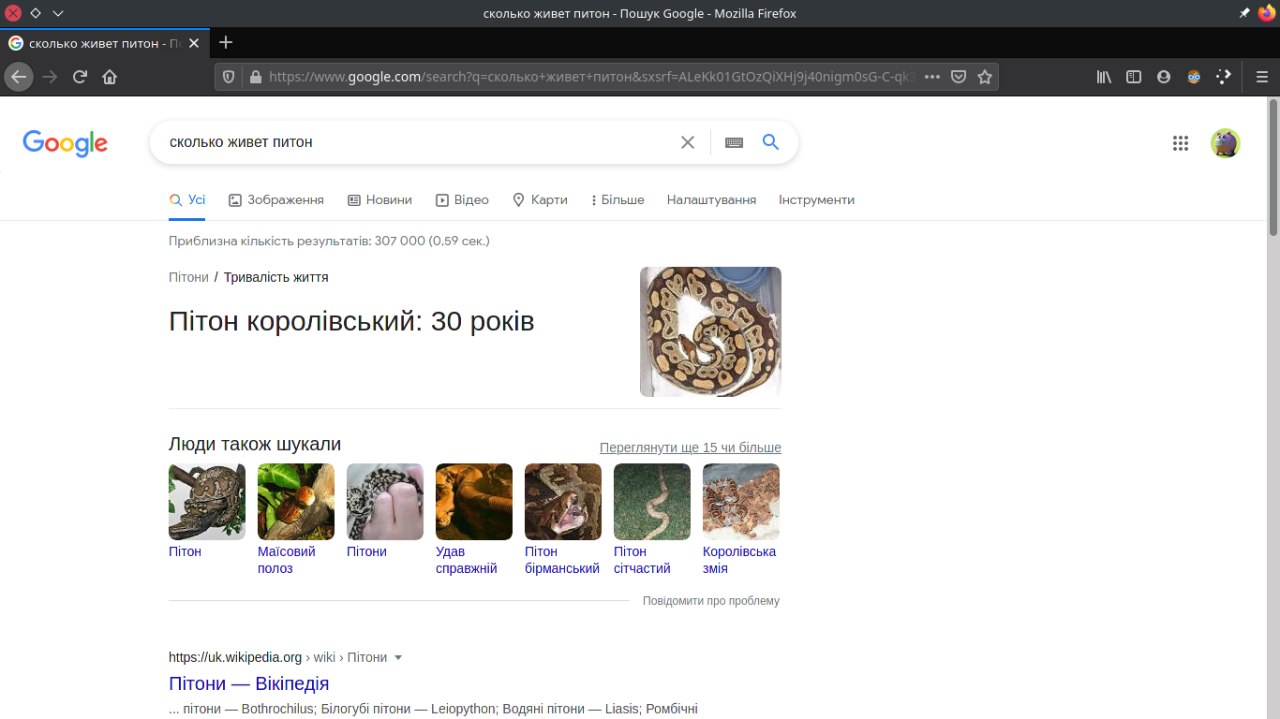Close the сколько живет питон tab

pyautogui.click(x=194, y=43)
